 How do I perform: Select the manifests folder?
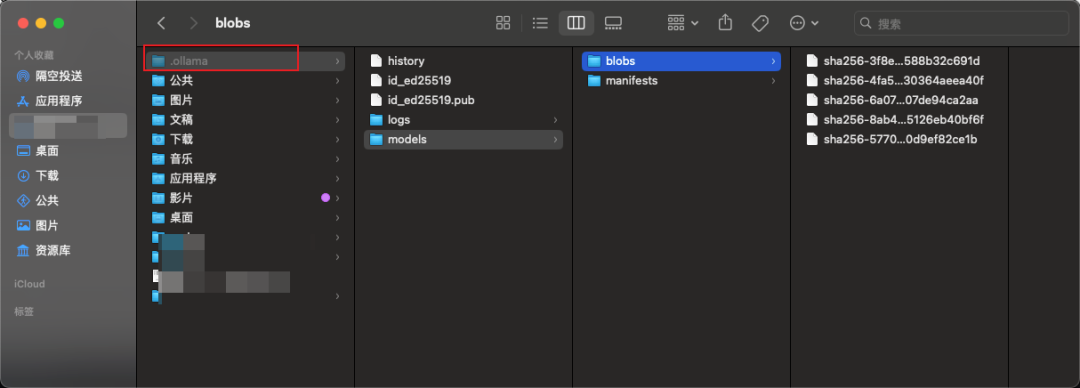point(681,81)
